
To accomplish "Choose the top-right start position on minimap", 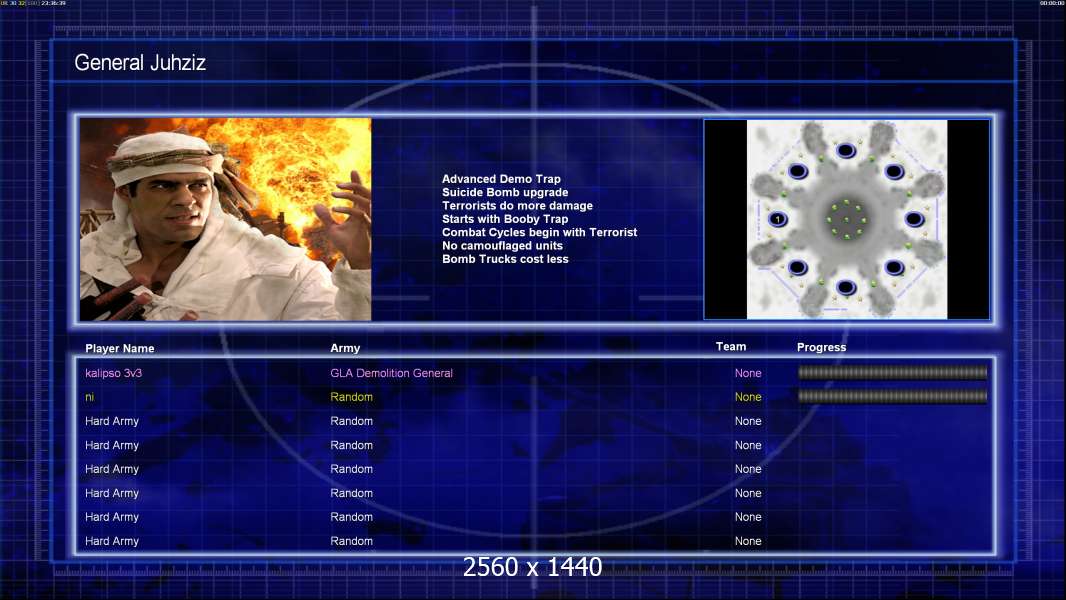I will point(894,171).
